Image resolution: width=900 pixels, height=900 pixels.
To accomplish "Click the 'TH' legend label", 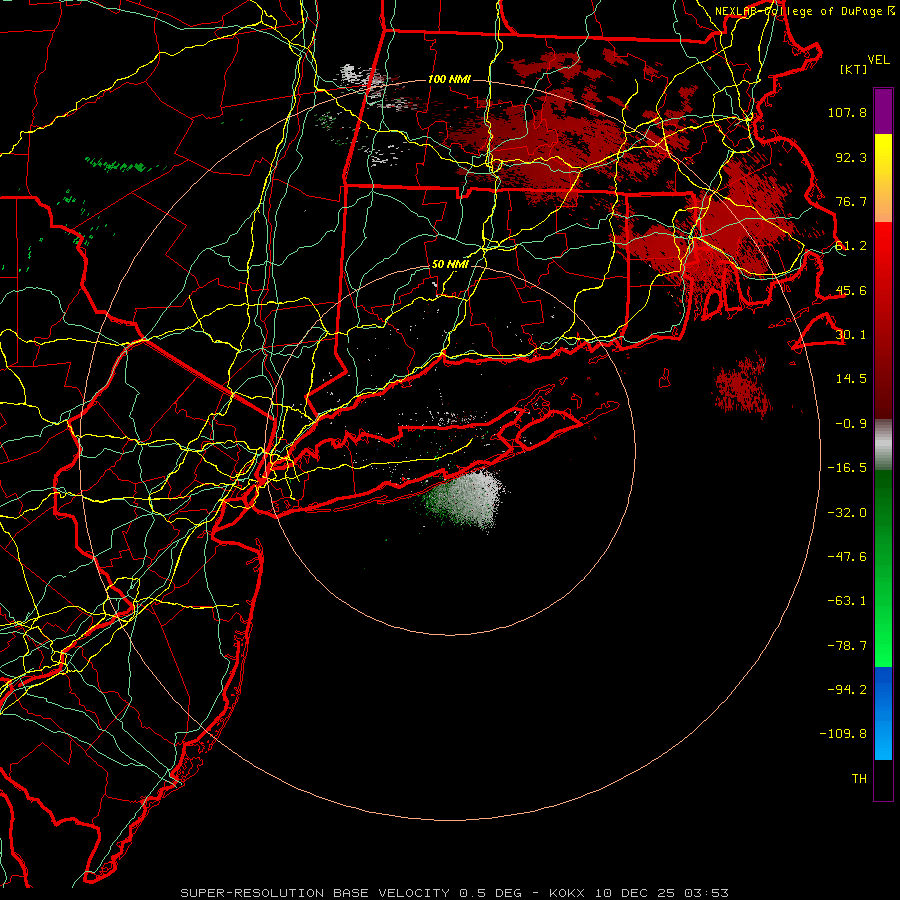I will coord(859,779).
